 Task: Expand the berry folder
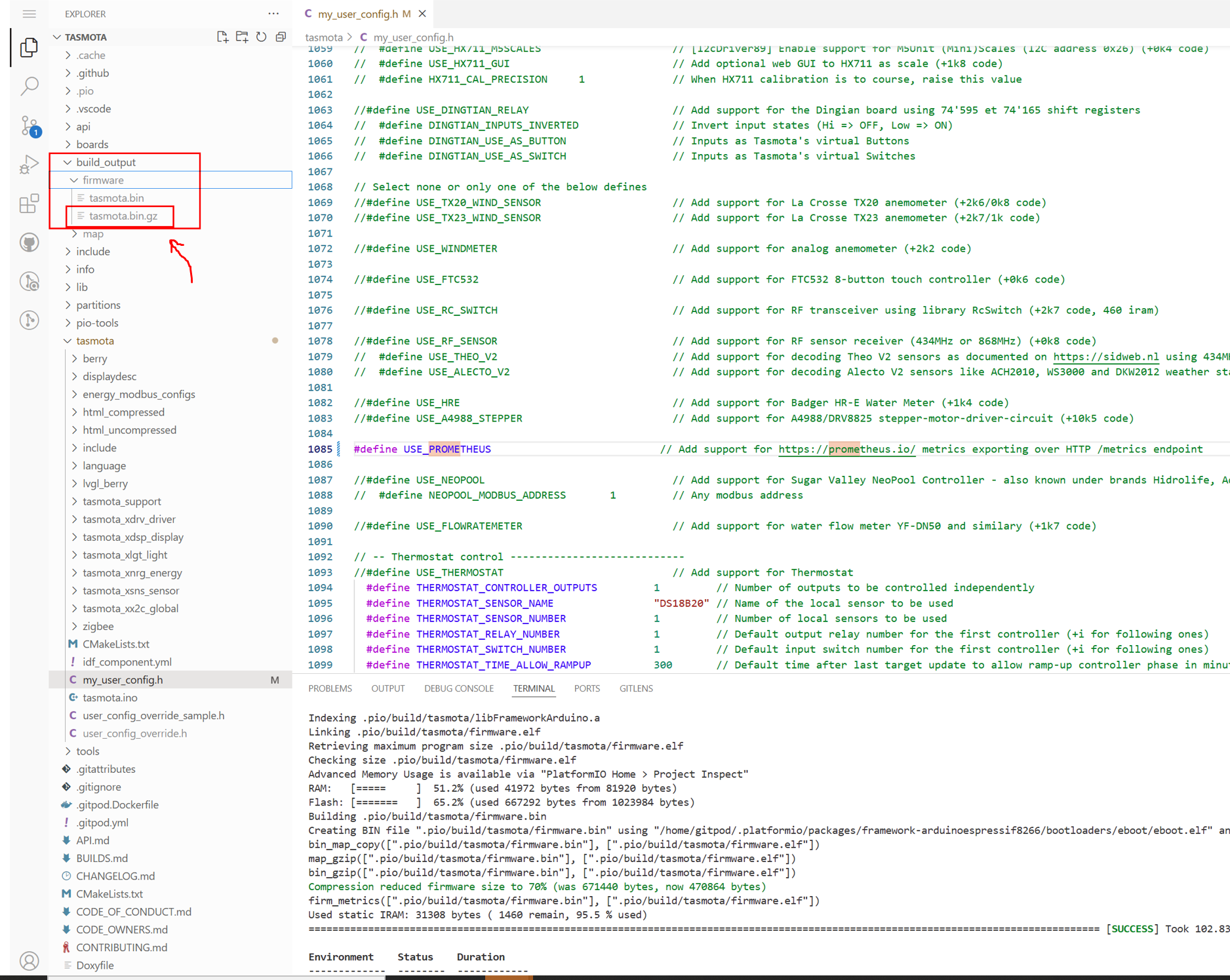[95, 359]
